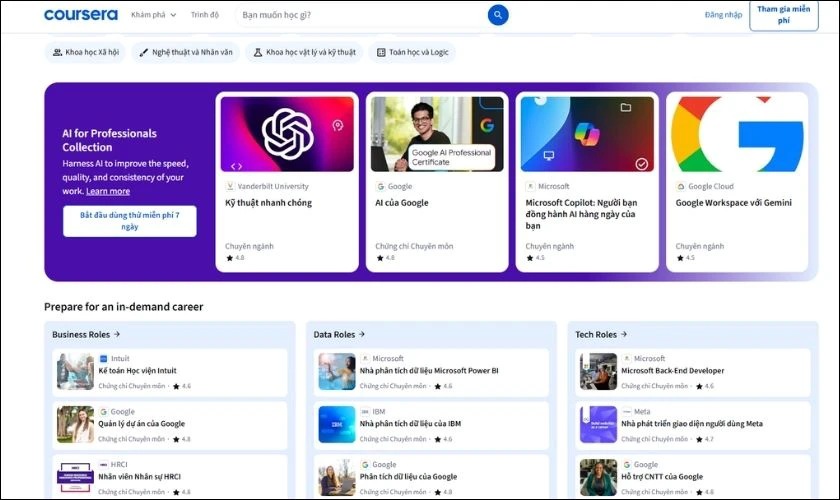Click the Microsoft Back-End Developer thumbnail

598,371
